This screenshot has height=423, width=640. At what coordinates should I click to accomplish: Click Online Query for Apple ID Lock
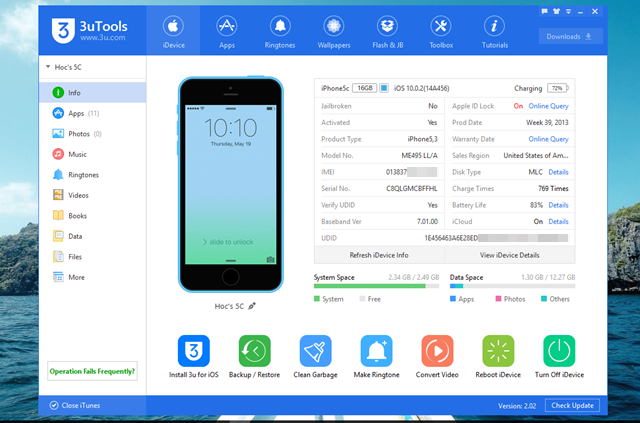pyautogui.click(x=548, y=106)
